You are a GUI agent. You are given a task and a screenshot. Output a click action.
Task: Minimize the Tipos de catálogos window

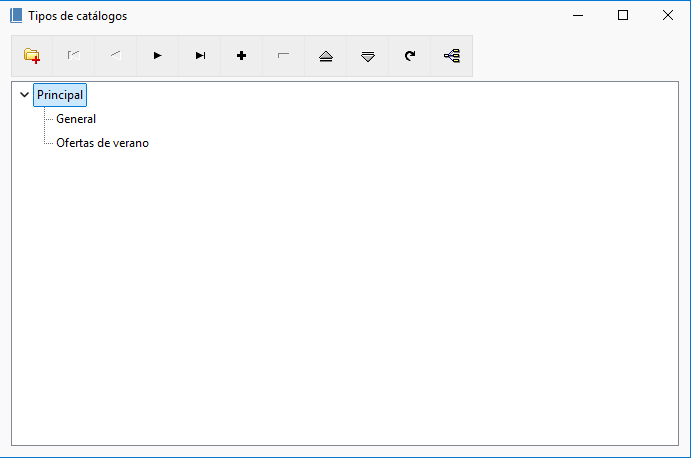click(578, 15)
